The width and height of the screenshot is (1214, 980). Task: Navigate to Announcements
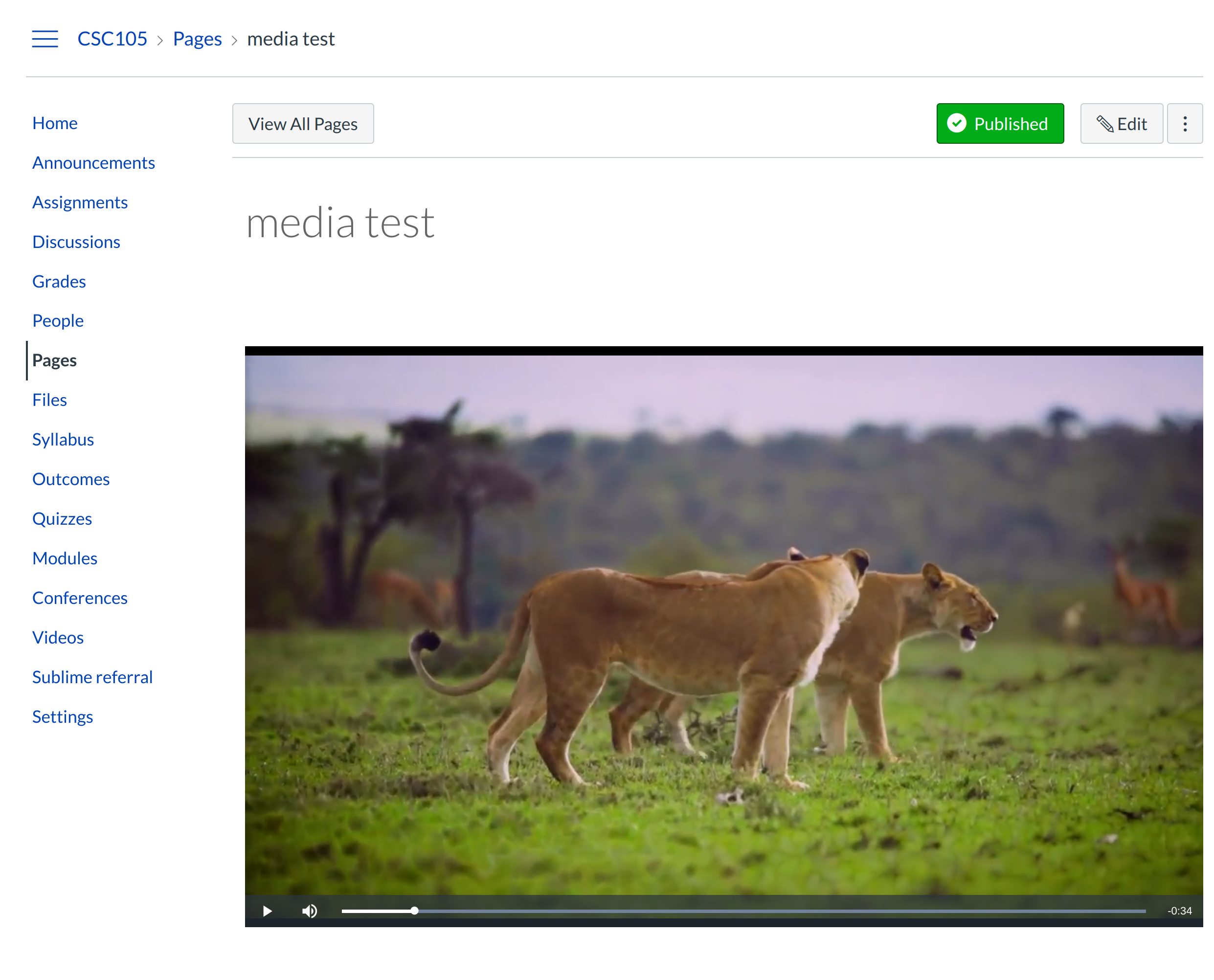coord(93,162)
